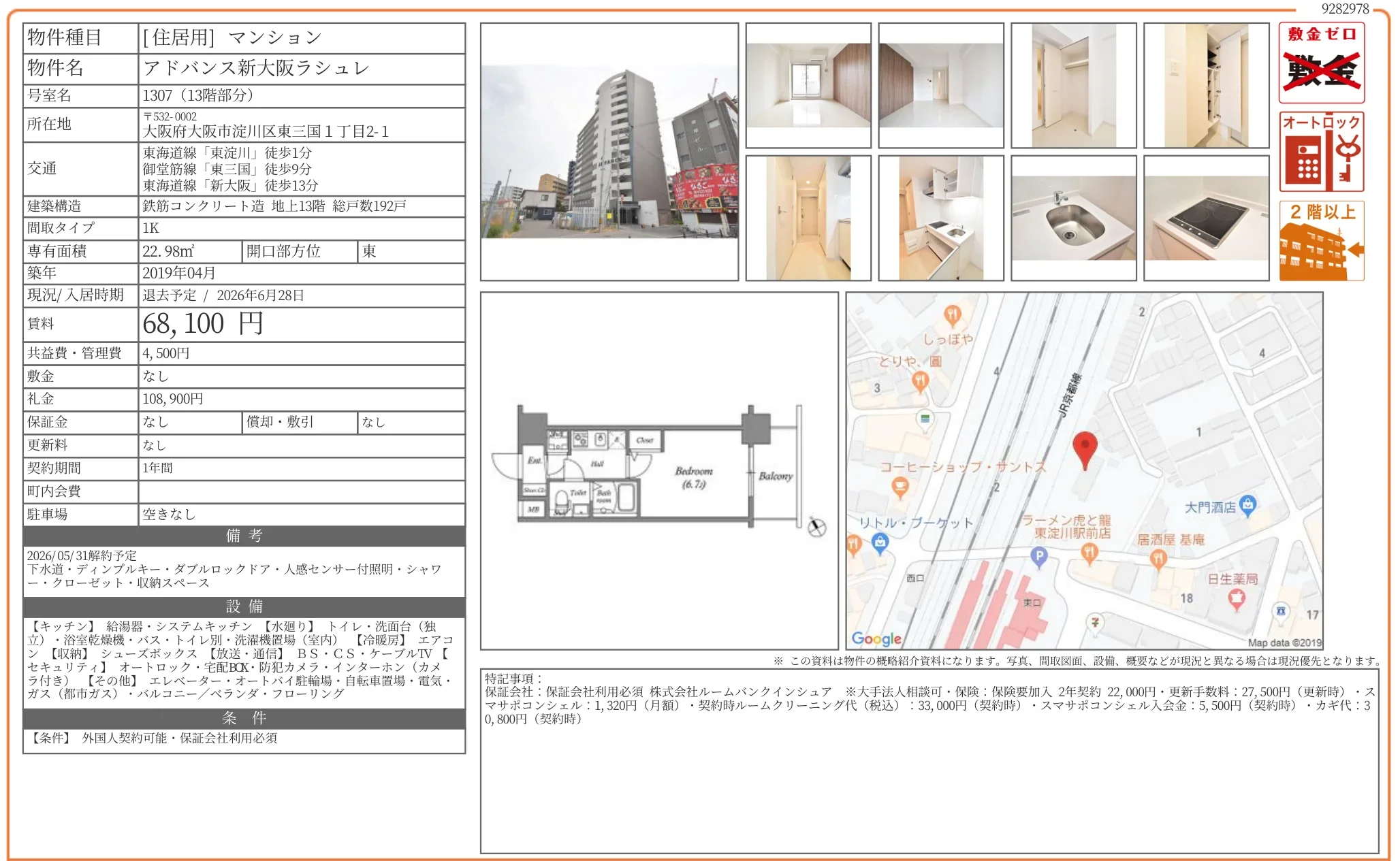The width and height of the screenshot is (1400, 861).
Task: Click the compass icon beside floor plan
Action: coord(816,527)
